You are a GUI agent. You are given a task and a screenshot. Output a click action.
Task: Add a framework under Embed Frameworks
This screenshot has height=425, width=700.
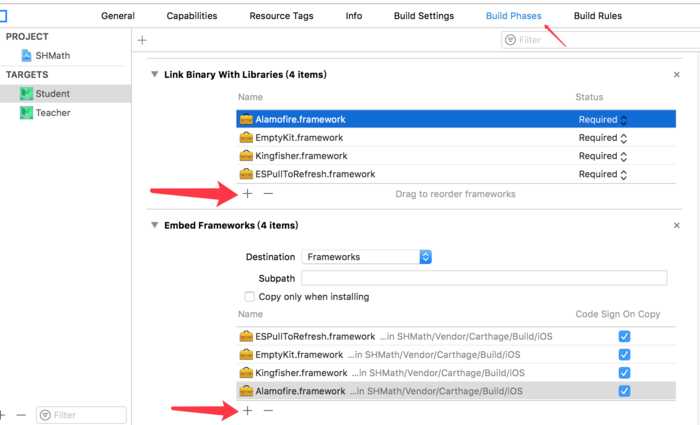tap(247, 411)
